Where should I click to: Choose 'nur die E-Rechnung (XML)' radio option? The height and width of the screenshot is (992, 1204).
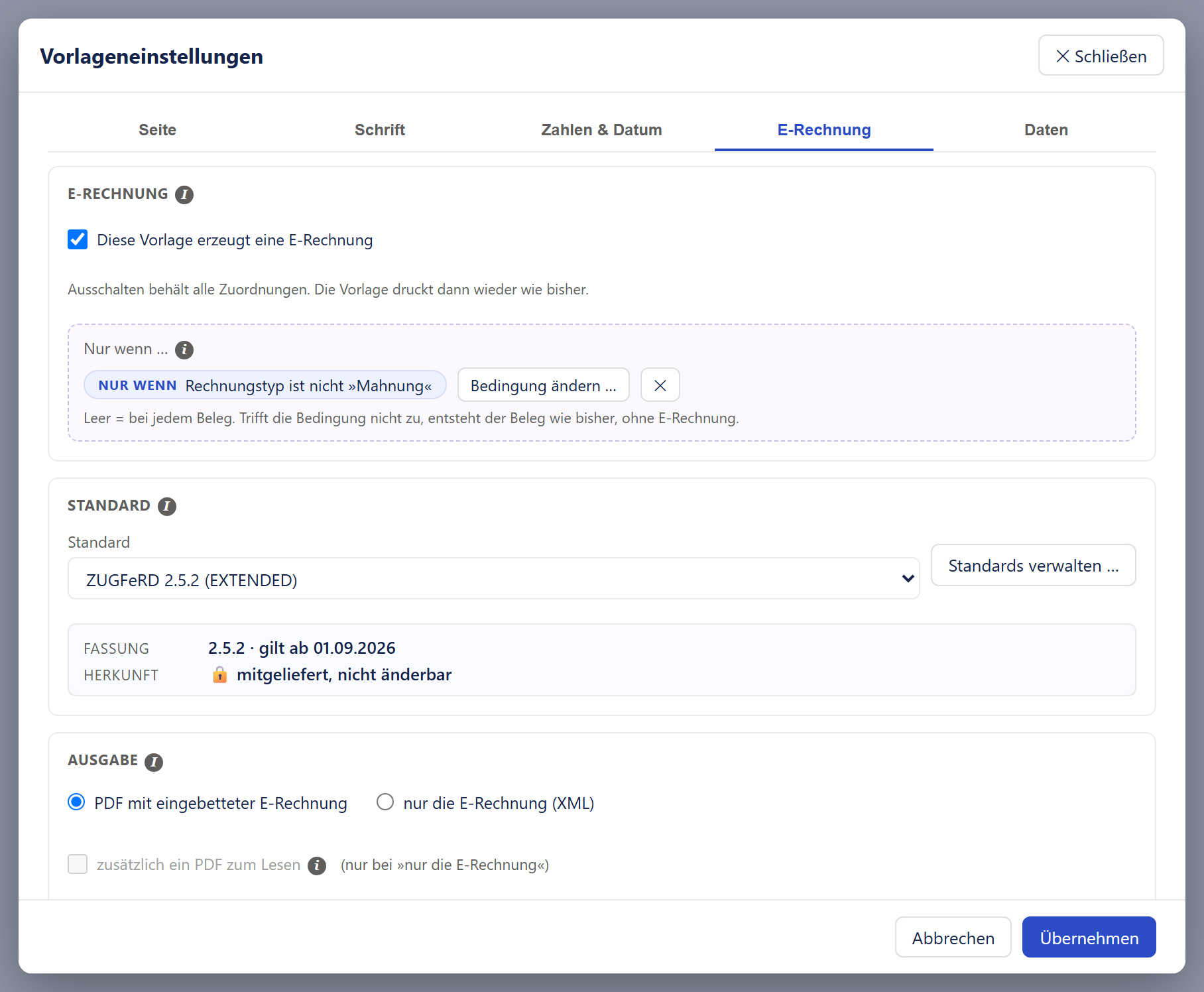[x=385, y=802]
